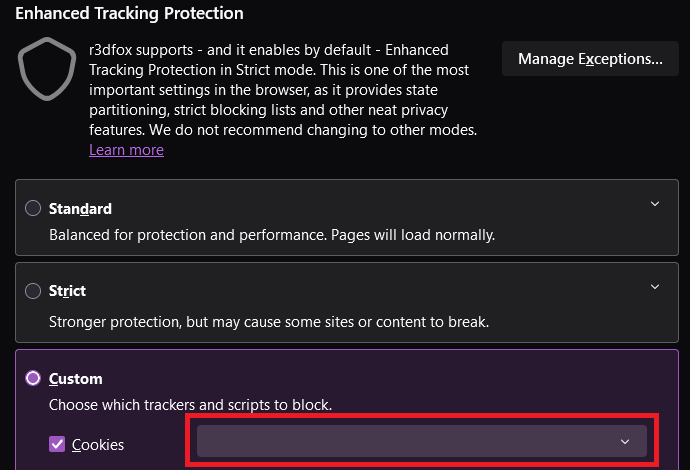Image resolution: width=690 pixels, height=470 pixels.
Task: Select the Standard protection radio button
Action: coord(33,209)
